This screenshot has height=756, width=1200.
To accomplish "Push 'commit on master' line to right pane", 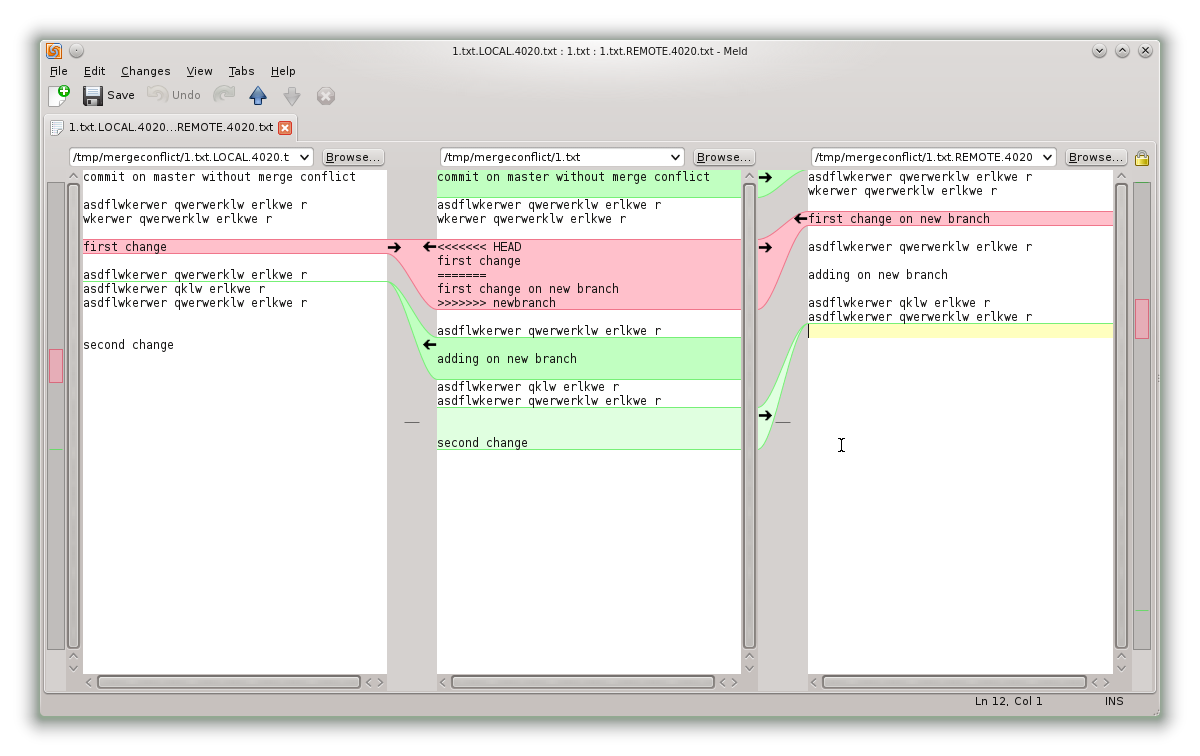I will point(765,177).
